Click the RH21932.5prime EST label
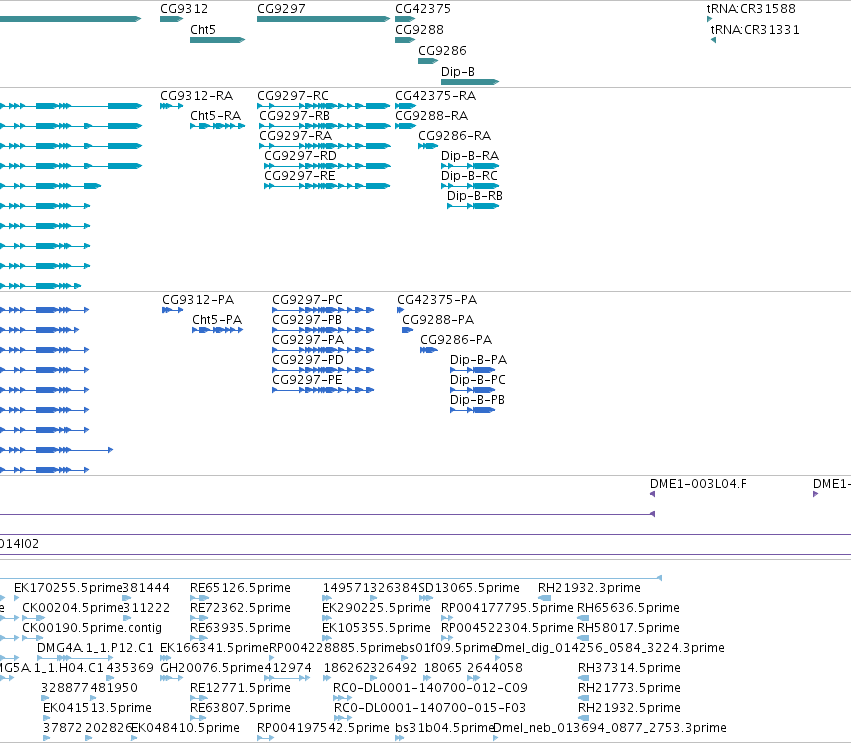This screenshot has width=851, height=743. [x=630, y=708]
